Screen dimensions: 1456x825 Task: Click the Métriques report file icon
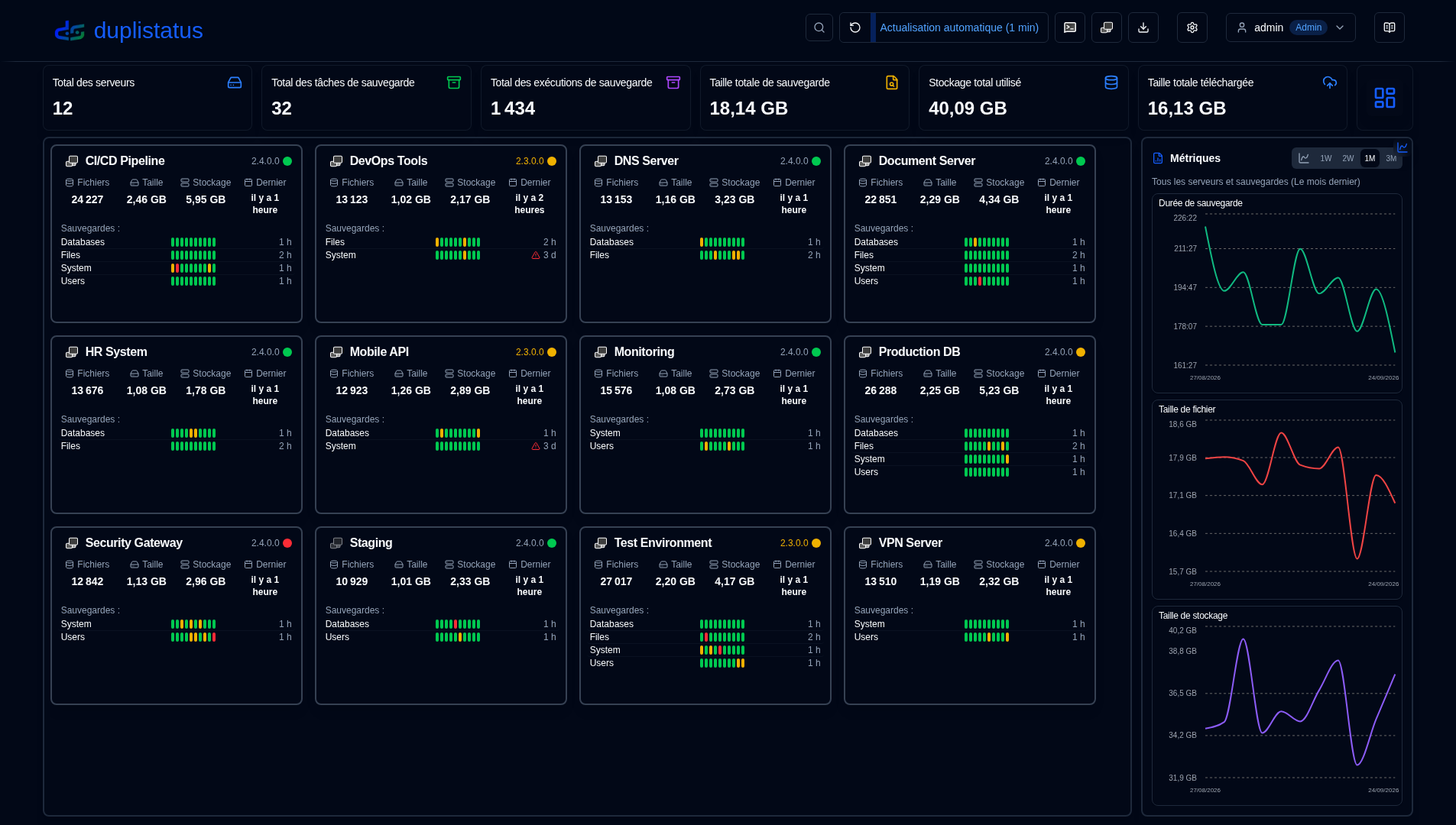pyautogui.click(x=1158, y=158)
